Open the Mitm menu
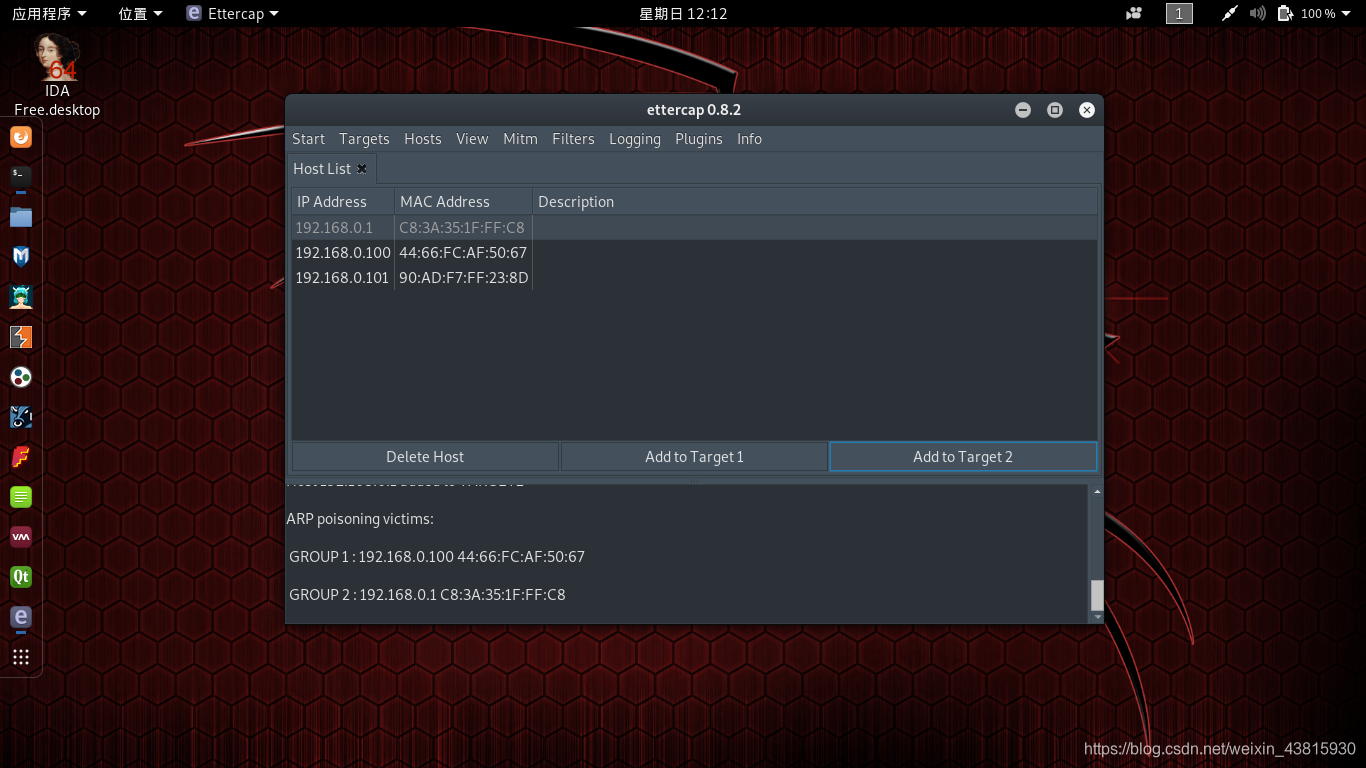1366x768 pixels. point(520,139)
